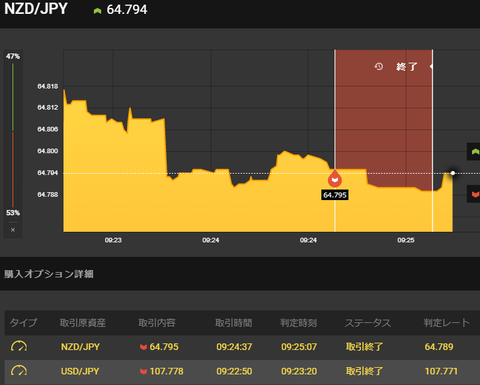This screenshot has height=385, width=480.
Task: Click the green High arrow button at chart edge
Action: (x=474, y=152)
